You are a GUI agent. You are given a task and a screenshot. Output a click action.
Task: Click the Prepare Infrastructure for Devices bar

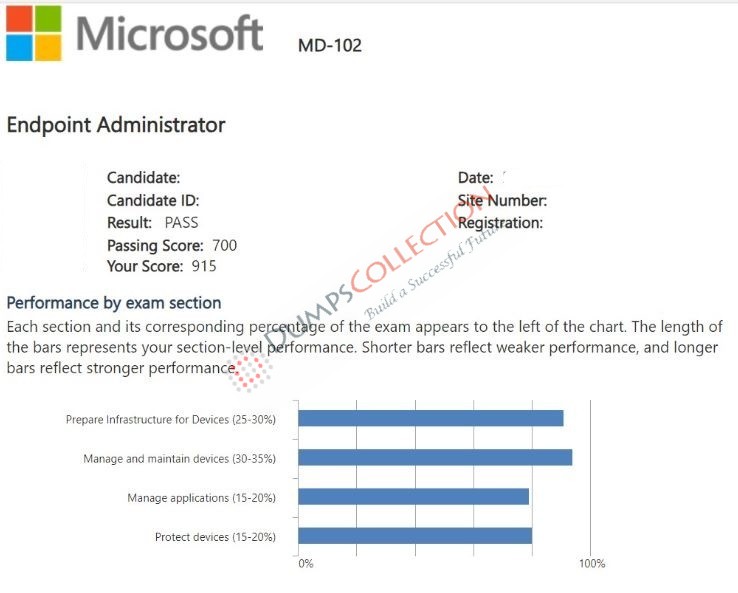pyautogui.click(x=431, y=418)
